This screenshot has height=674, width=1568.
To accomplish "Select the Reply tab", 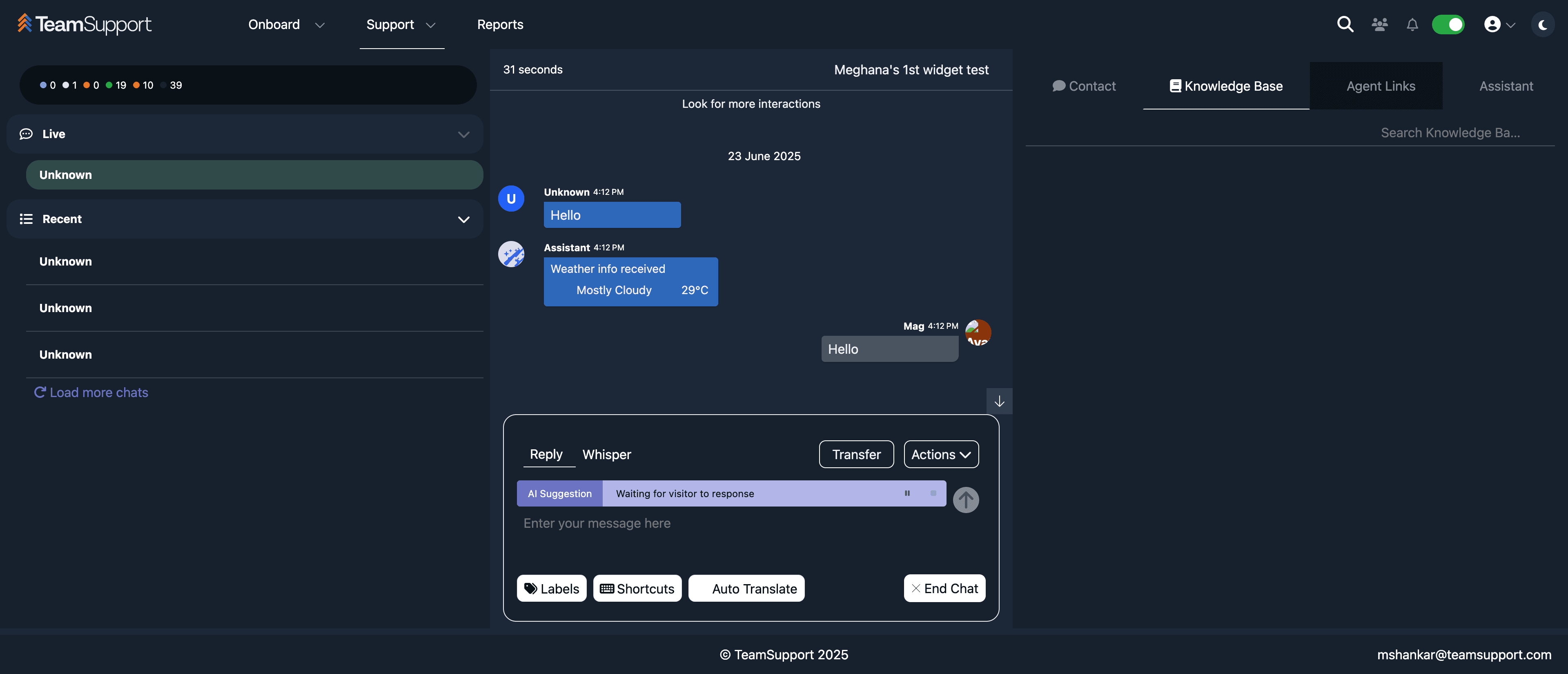I will [x=546, y=454].
